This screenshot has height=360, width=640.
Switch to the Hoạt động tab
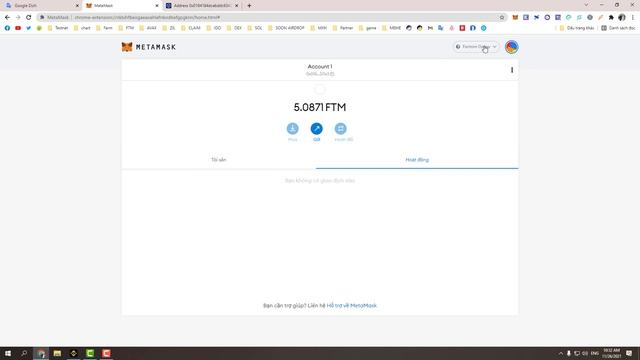pyautogui.click(x=417, y=160)
